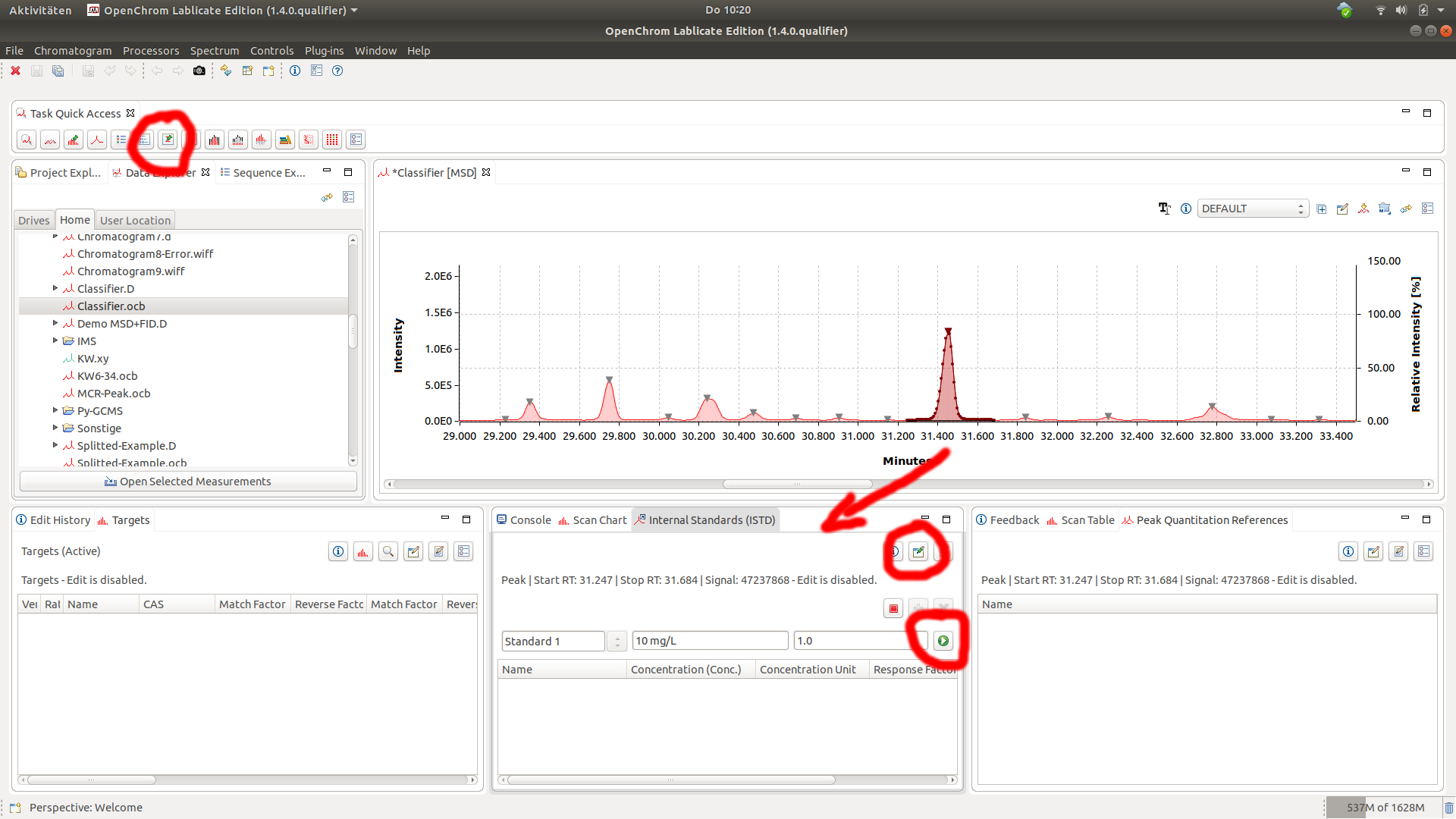Click the Targets panel info icon

click(338, 551)
